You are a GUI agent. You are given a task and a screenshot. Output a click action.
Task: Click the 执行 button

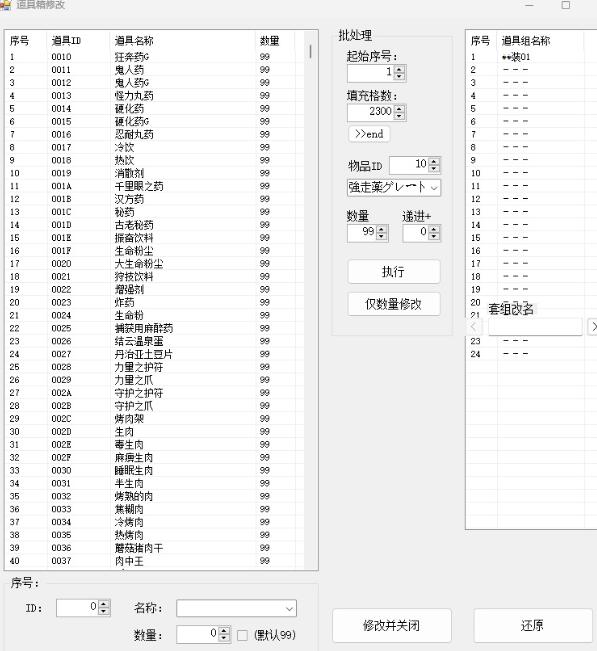(394, 272)
